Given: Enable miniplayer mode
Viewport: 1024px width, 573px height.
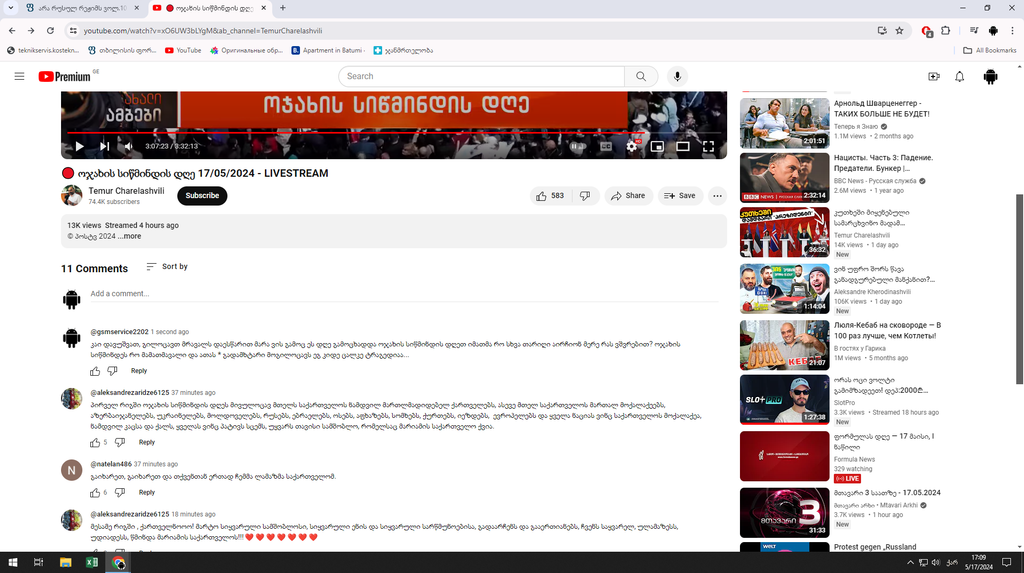Looking at the screenshot, I should tap(657, 146).
